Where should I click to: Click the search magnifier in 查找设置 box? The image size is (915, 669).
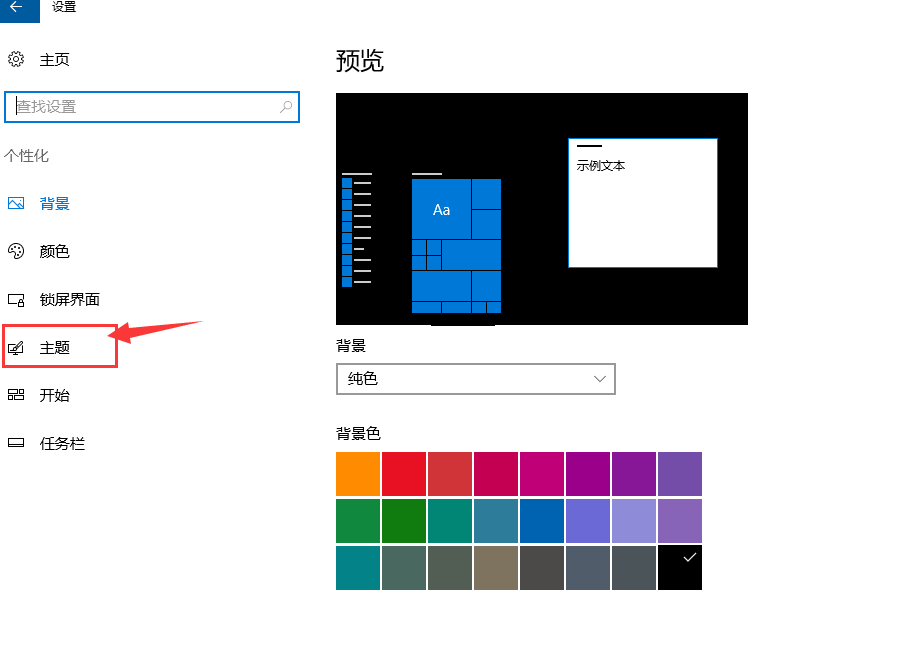pyautogui.click(x=283, y=107)
